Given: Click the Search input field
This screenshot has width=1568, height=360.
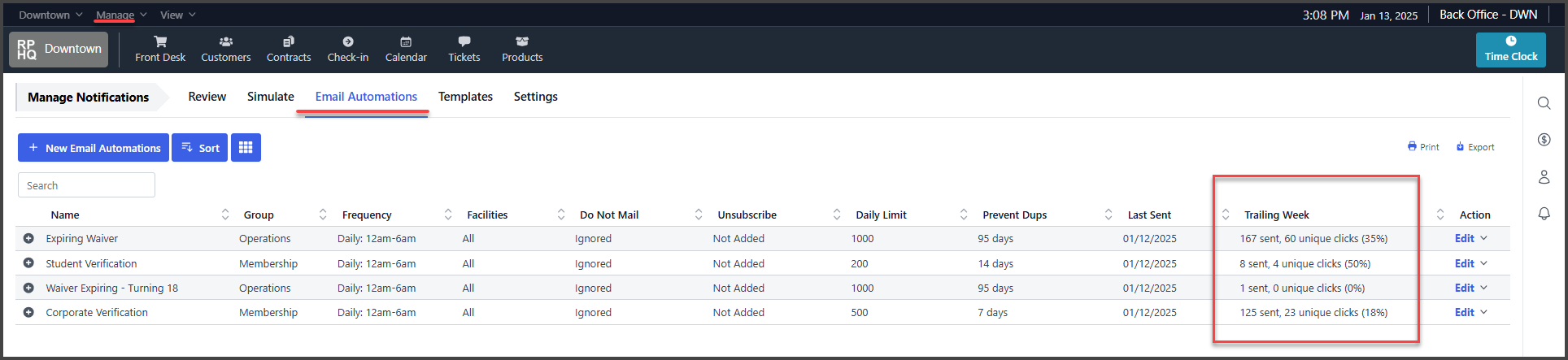Looking at the screenshot, I should (x=86, y=185).
